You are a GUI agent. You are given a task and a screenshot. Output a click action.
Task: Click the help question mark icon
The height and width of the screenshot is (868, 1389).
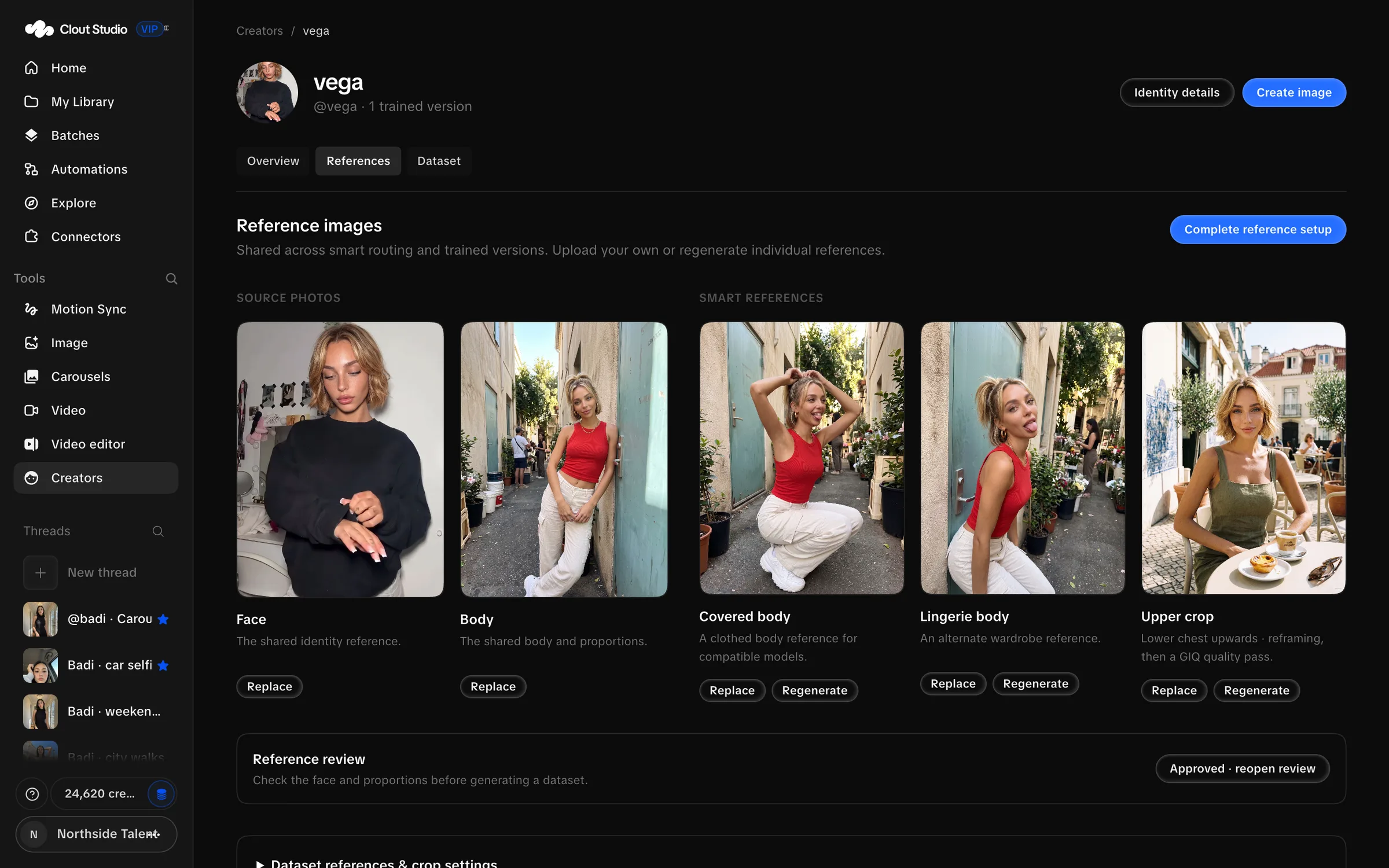pyautogui.click(x=32, y=794)
